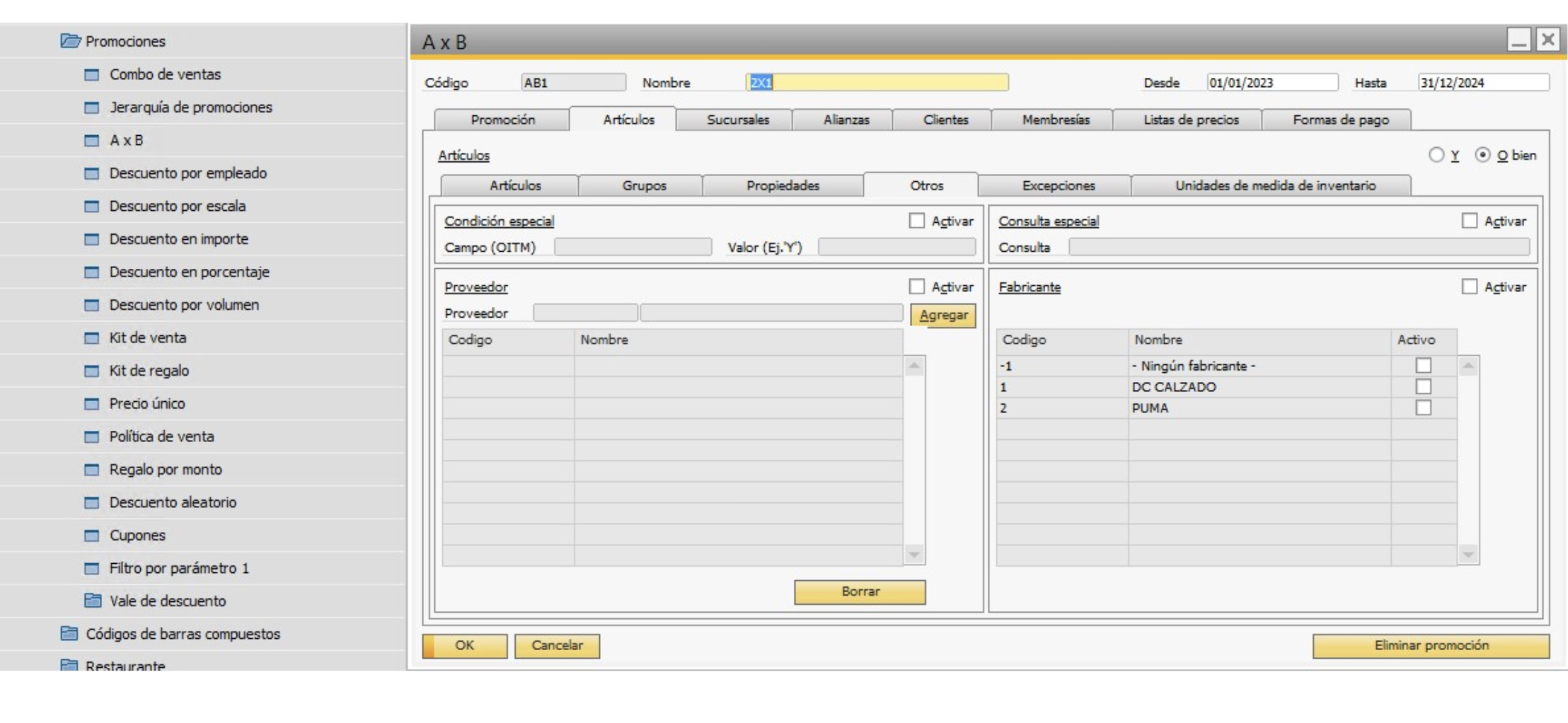Click the Valor (Ej.'Y') field
Screen dimensions: 1568x723
(x=897, y=247)
